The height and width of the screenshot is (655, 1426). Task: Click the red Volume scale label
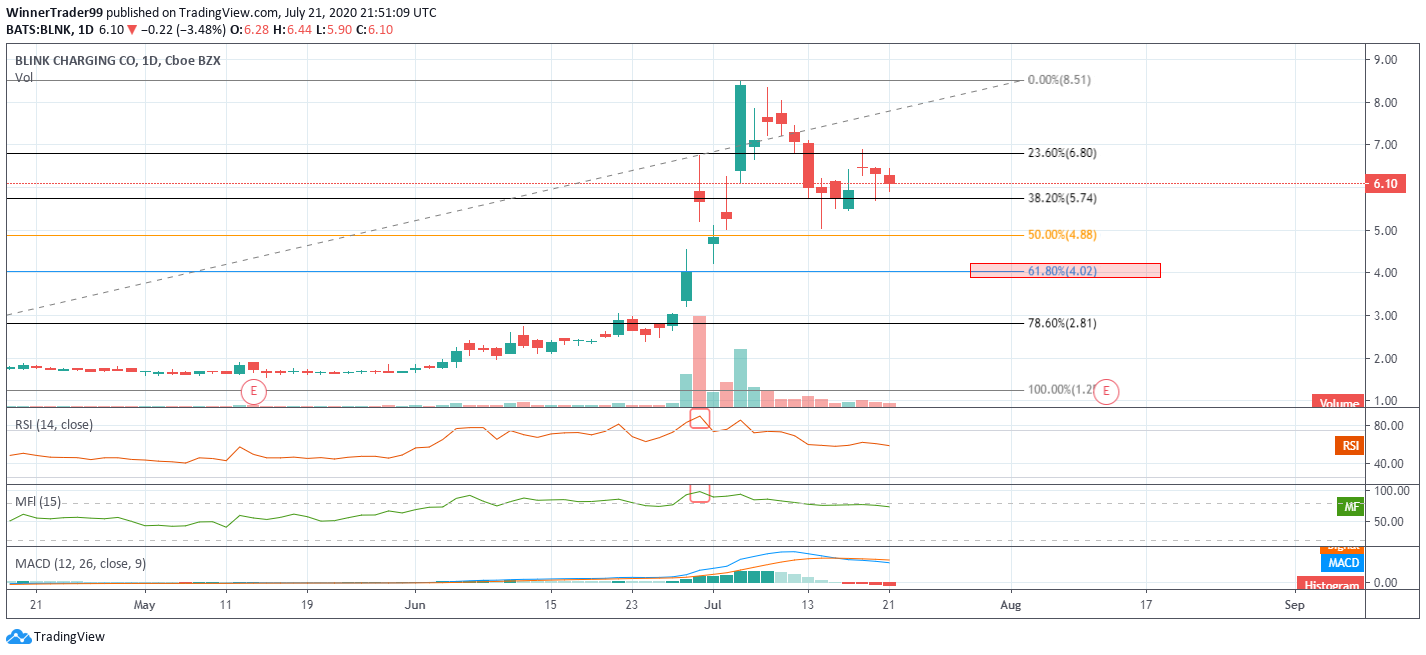[1336, 402]
